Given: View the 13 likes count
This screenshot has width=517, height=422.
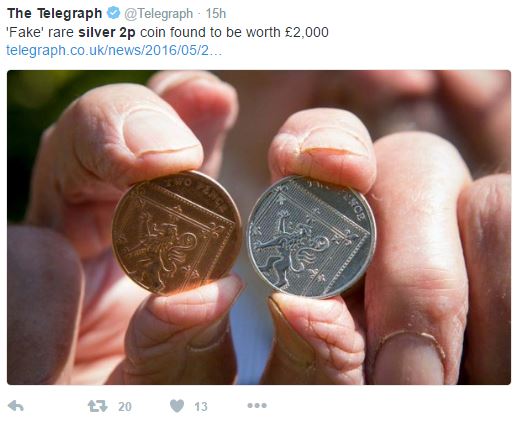Looking at the screenshot, I should tap(201, 407).
